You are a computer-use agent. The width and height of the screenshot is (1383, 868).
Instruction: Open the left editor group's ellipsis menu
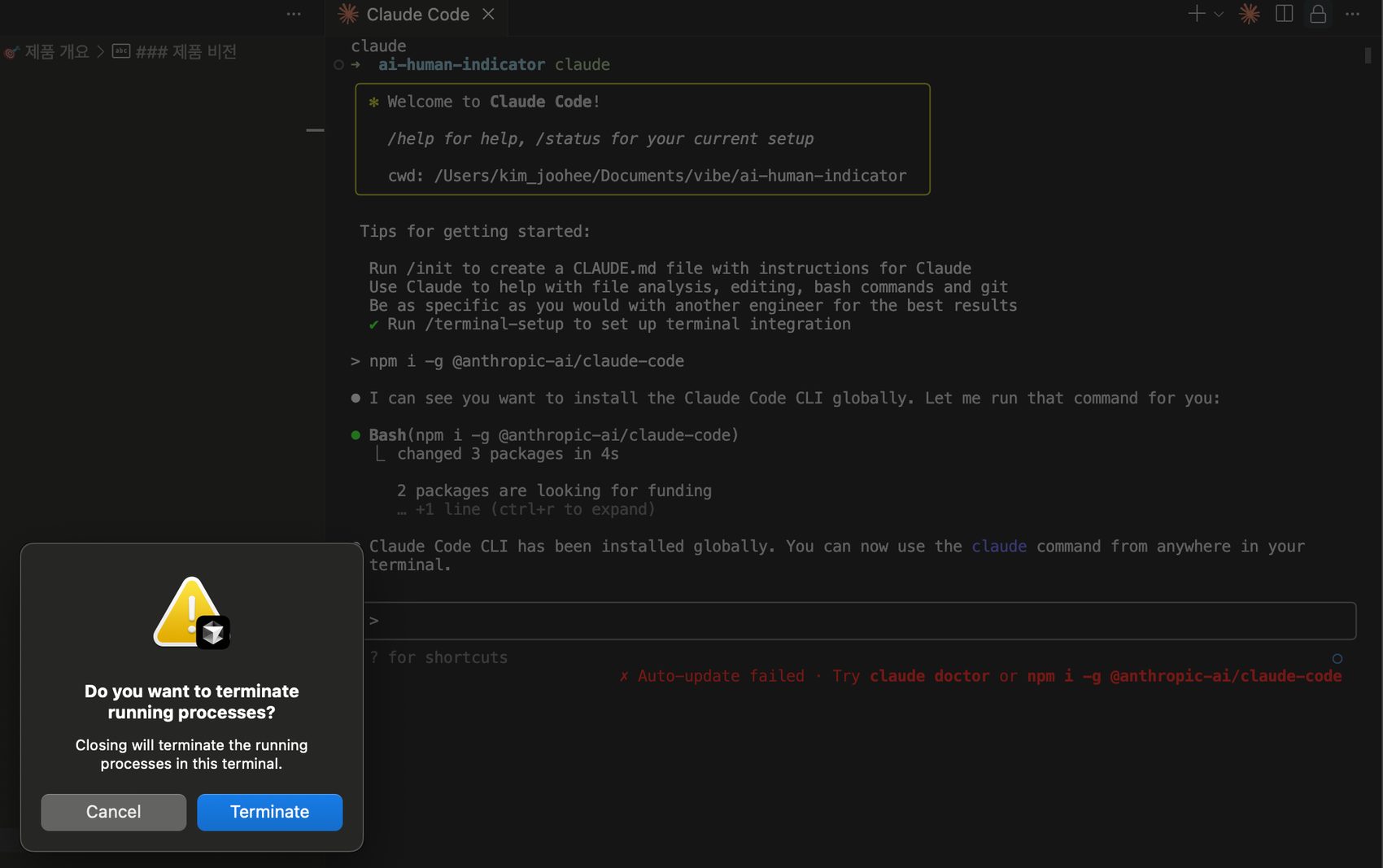point(294,14)
